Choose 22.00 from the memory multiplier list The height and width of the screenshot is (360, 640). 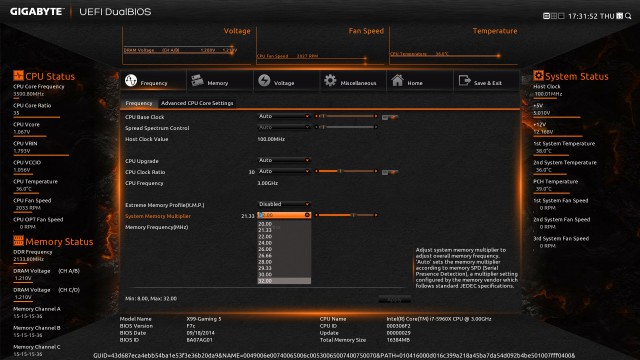click(x=284, y=236)
